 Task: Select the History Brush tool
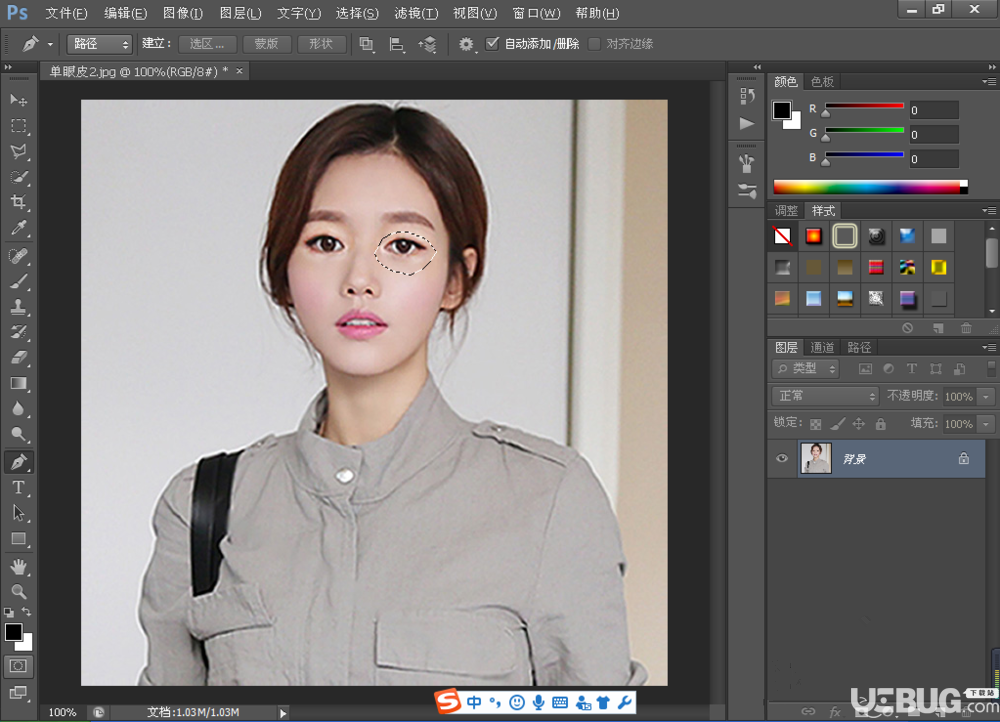click(18, 332)
